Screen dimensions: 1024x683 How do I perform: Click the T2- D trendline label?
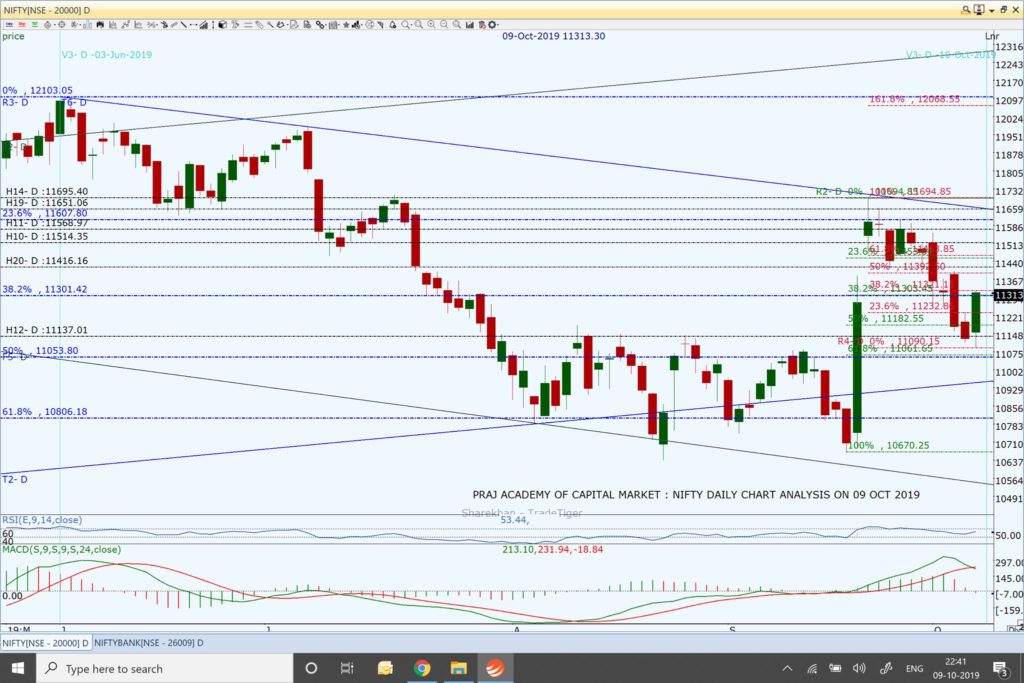coord(14,479)
